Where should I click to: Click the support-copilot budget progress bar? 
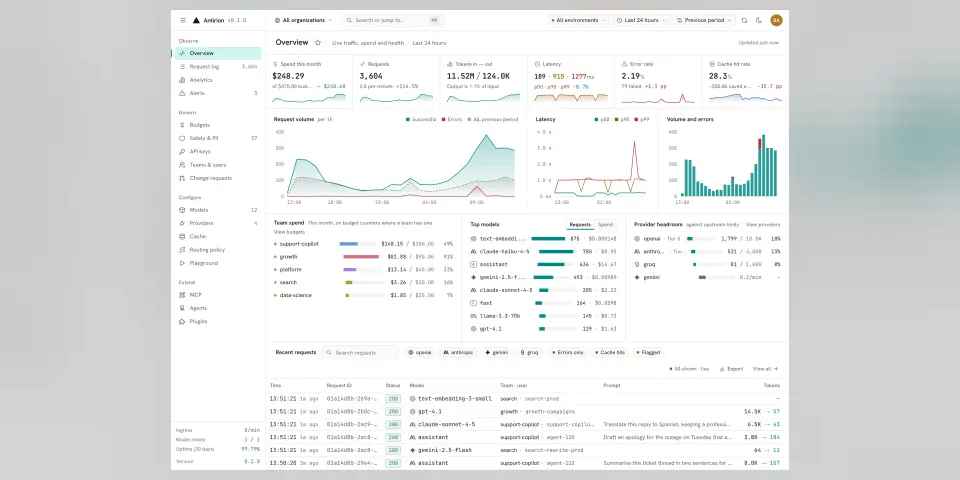point(357,244)
